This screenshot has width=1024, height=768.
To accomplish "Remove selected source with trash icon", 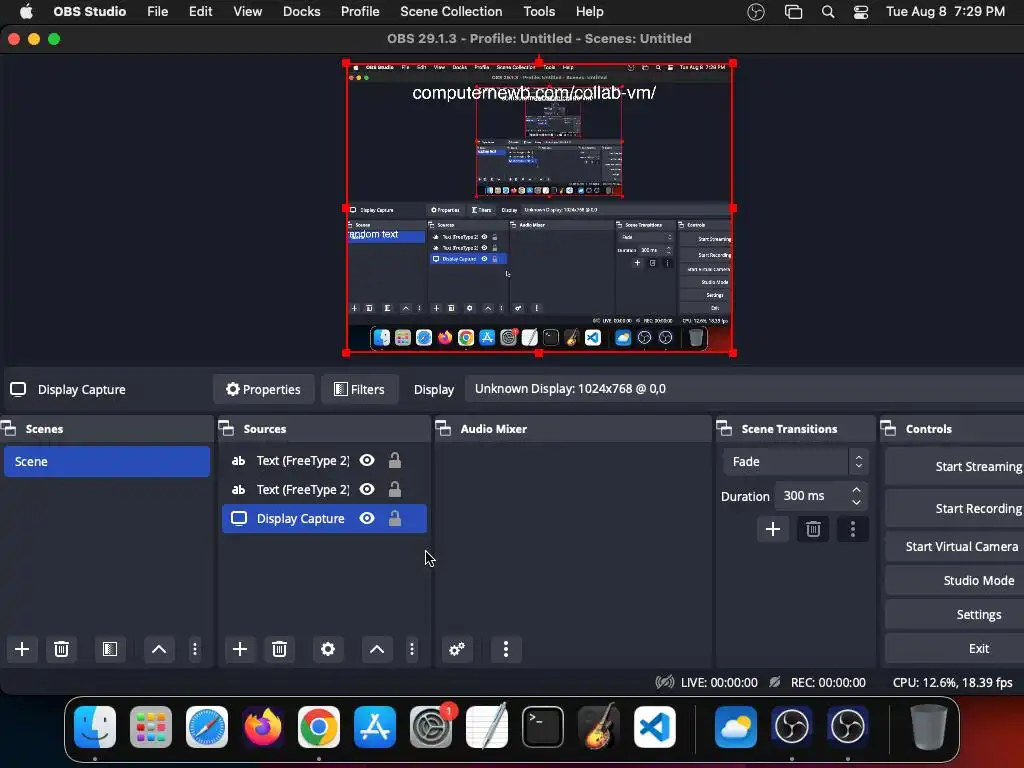I will pos(279,649).
